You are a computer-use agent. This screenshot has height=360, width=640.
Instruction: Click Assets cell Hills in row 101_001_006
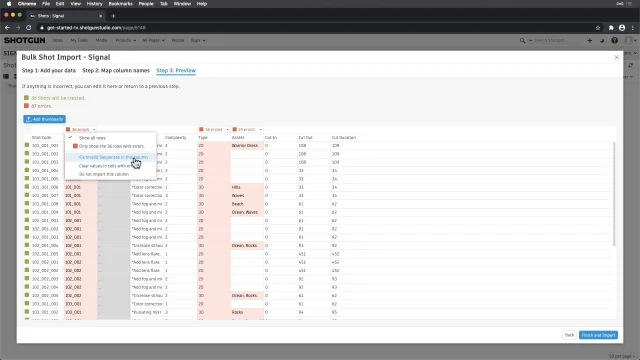point(247,187)
